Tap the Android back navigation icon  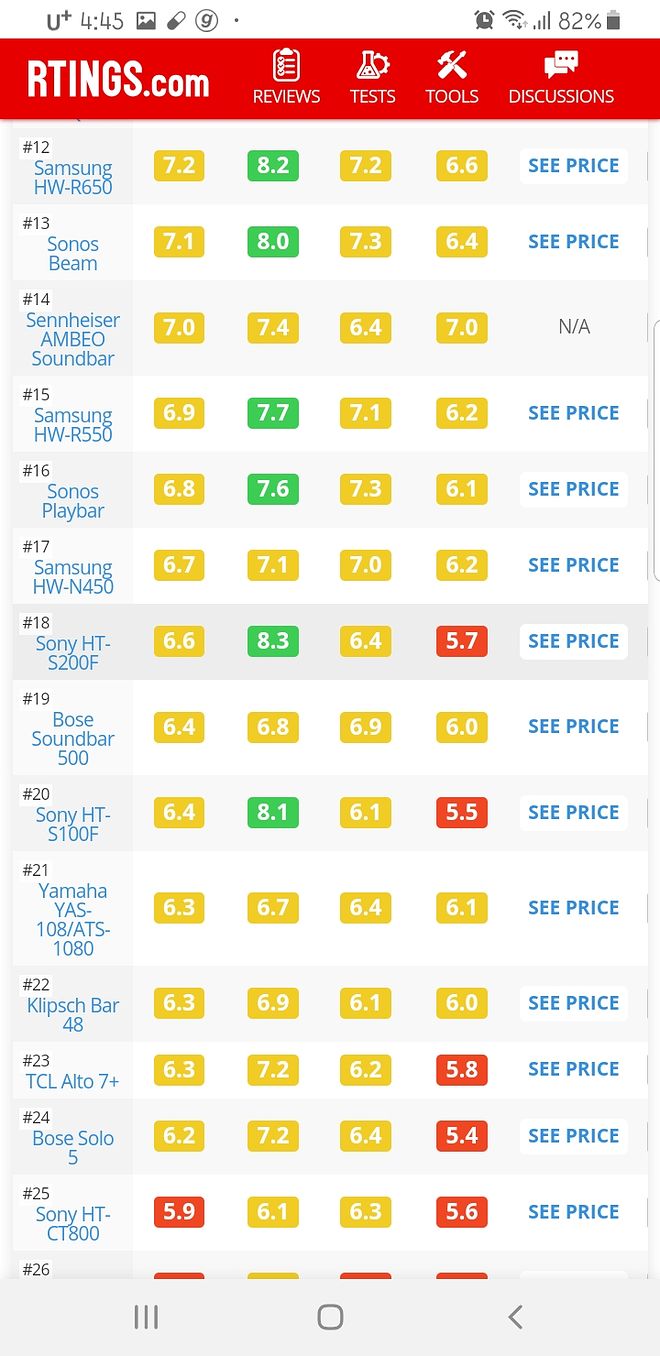pos(515,1317)
